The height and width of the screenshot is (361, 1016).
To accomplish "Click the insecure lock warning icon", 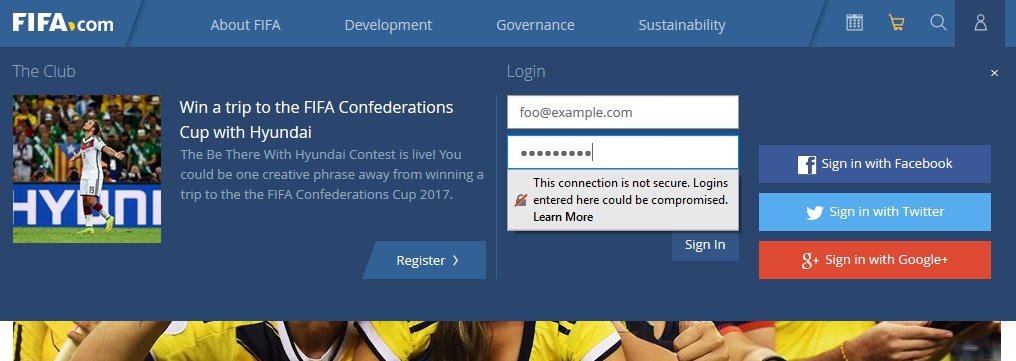I will (x=521, y=200).
